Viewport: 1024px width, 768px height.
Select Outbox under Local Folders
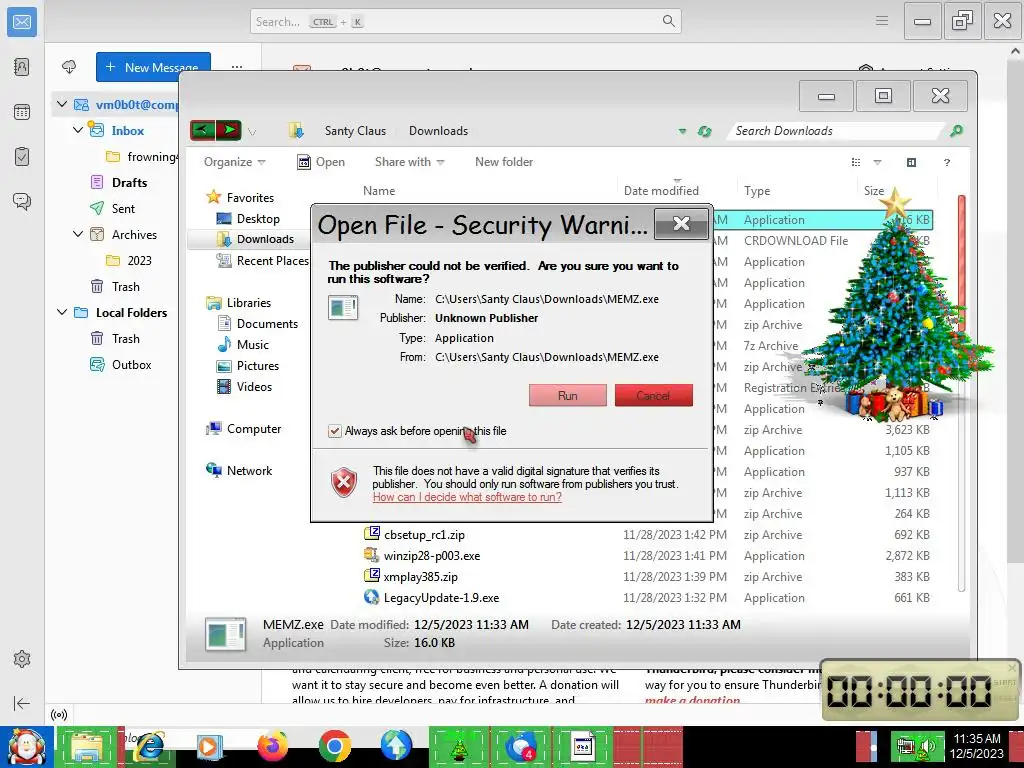[131, 364]
